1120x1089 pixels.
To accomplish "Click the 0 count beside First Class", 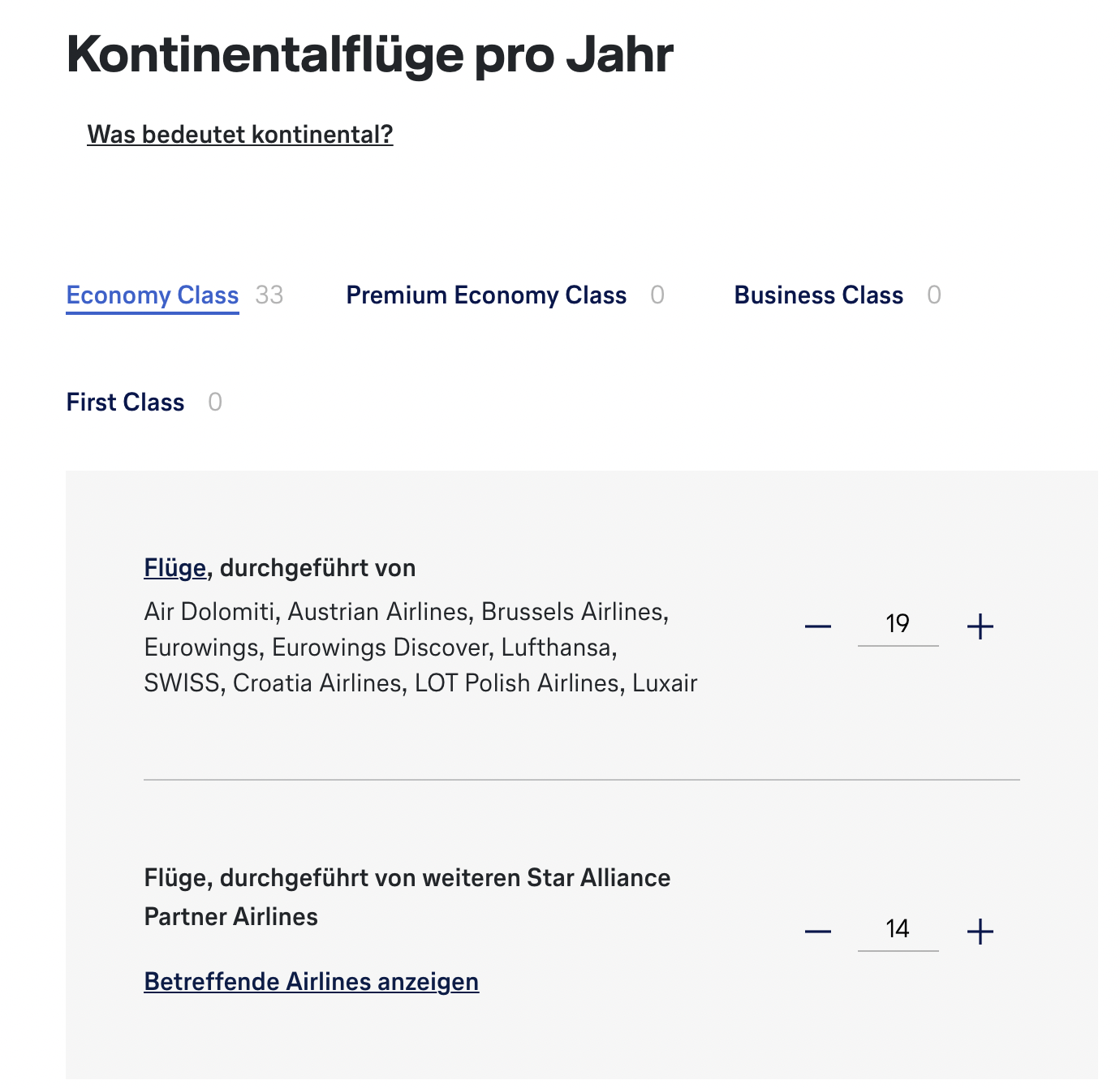I will coord(215,402).
